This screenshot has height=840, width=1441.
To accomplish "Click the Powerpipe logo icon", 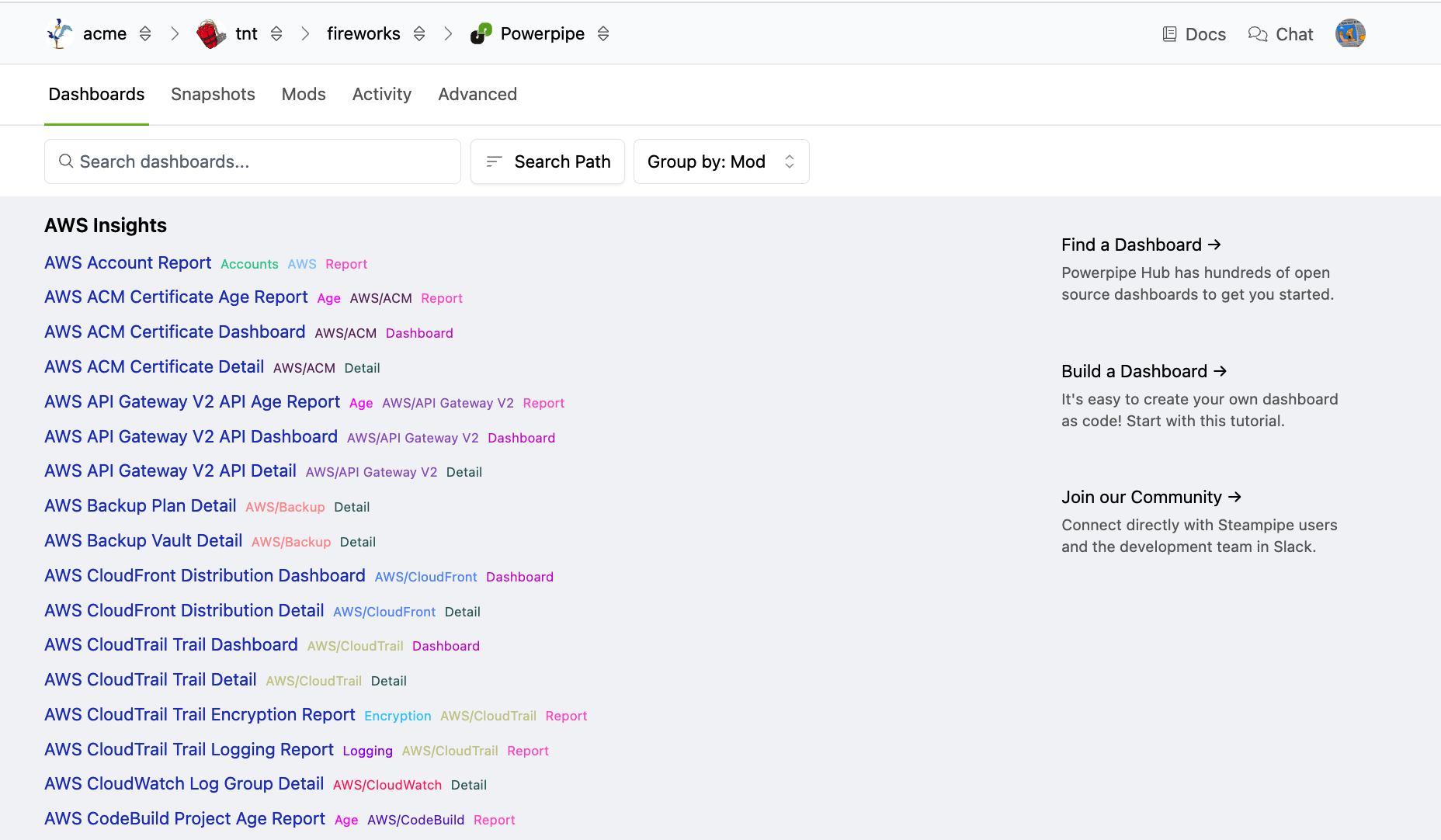I will 481,34.
